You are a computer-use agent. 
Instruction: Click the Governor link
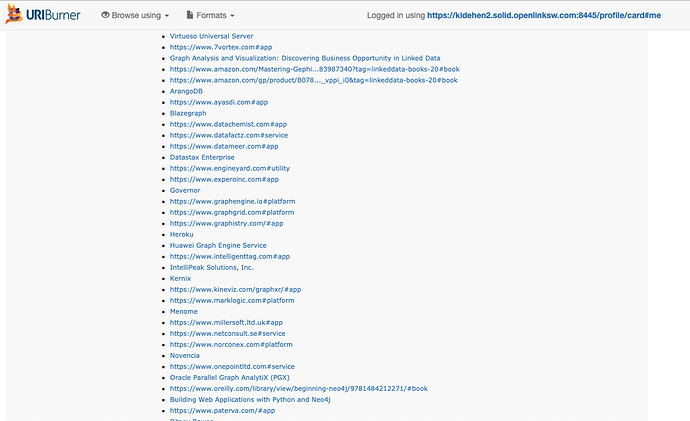(x=185, y=190)
